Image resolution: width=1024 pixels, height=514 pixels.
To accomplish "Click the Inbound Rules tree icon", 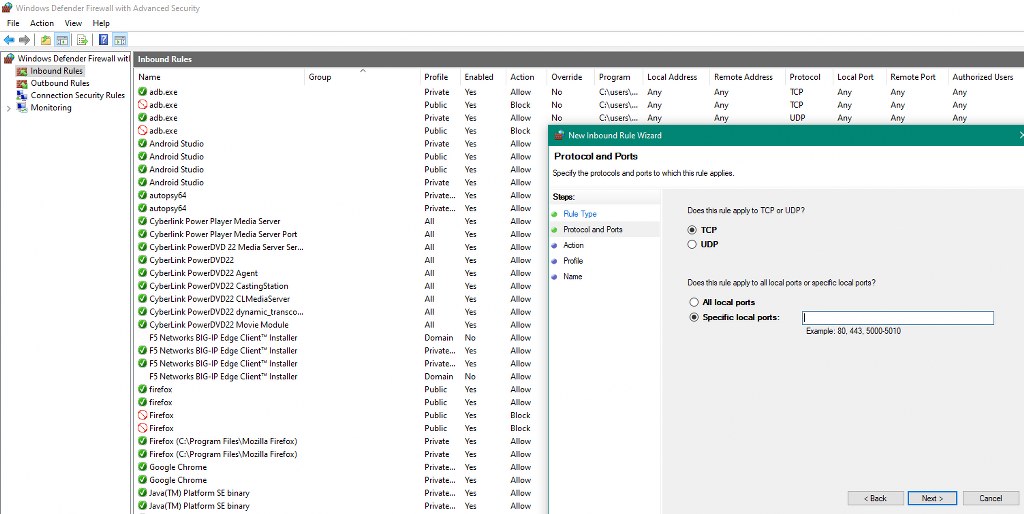I will (22, 71).
